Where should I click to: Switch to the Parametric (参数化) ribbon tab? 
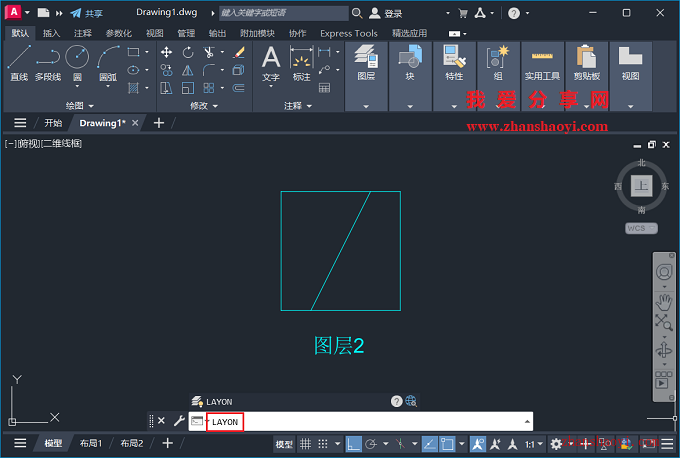pos(118,33)
